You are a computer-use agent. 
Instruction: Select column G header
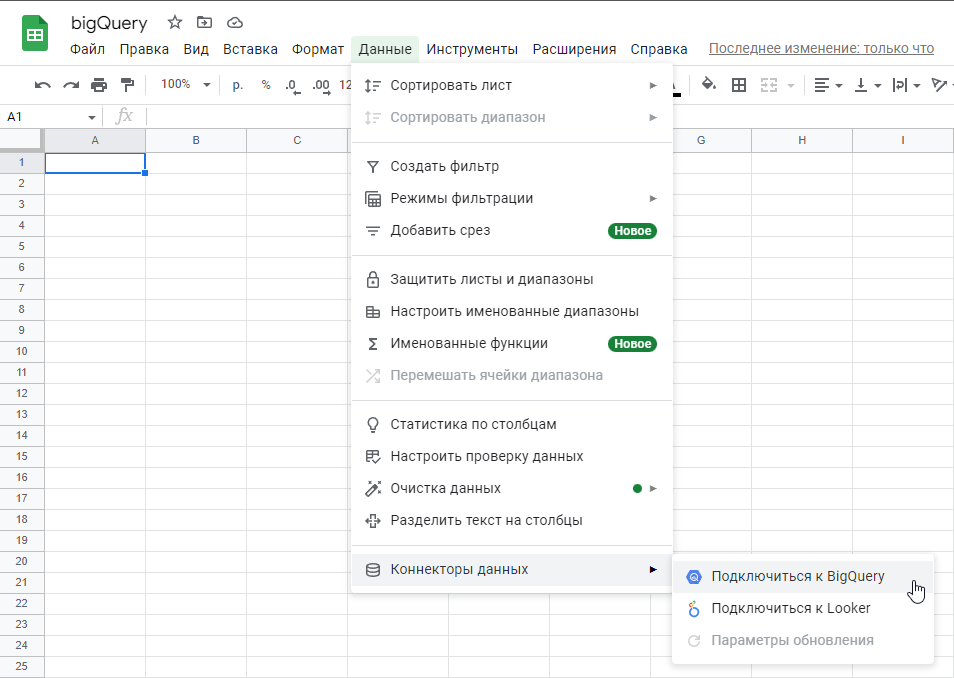point(701,141)
